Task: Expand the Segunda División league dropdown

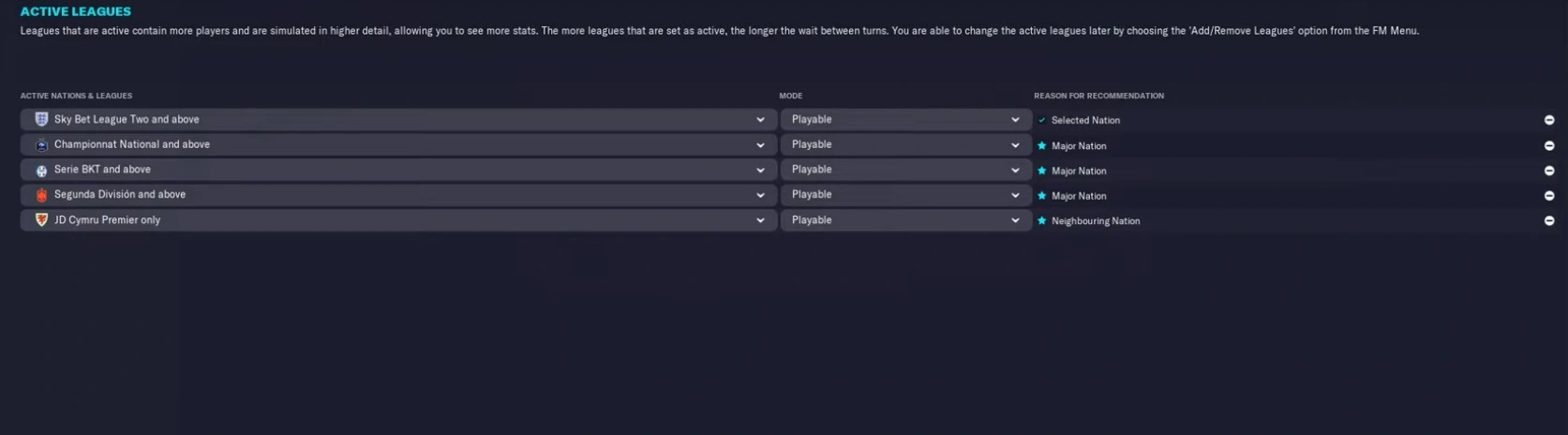Action: tap(760, 196)
